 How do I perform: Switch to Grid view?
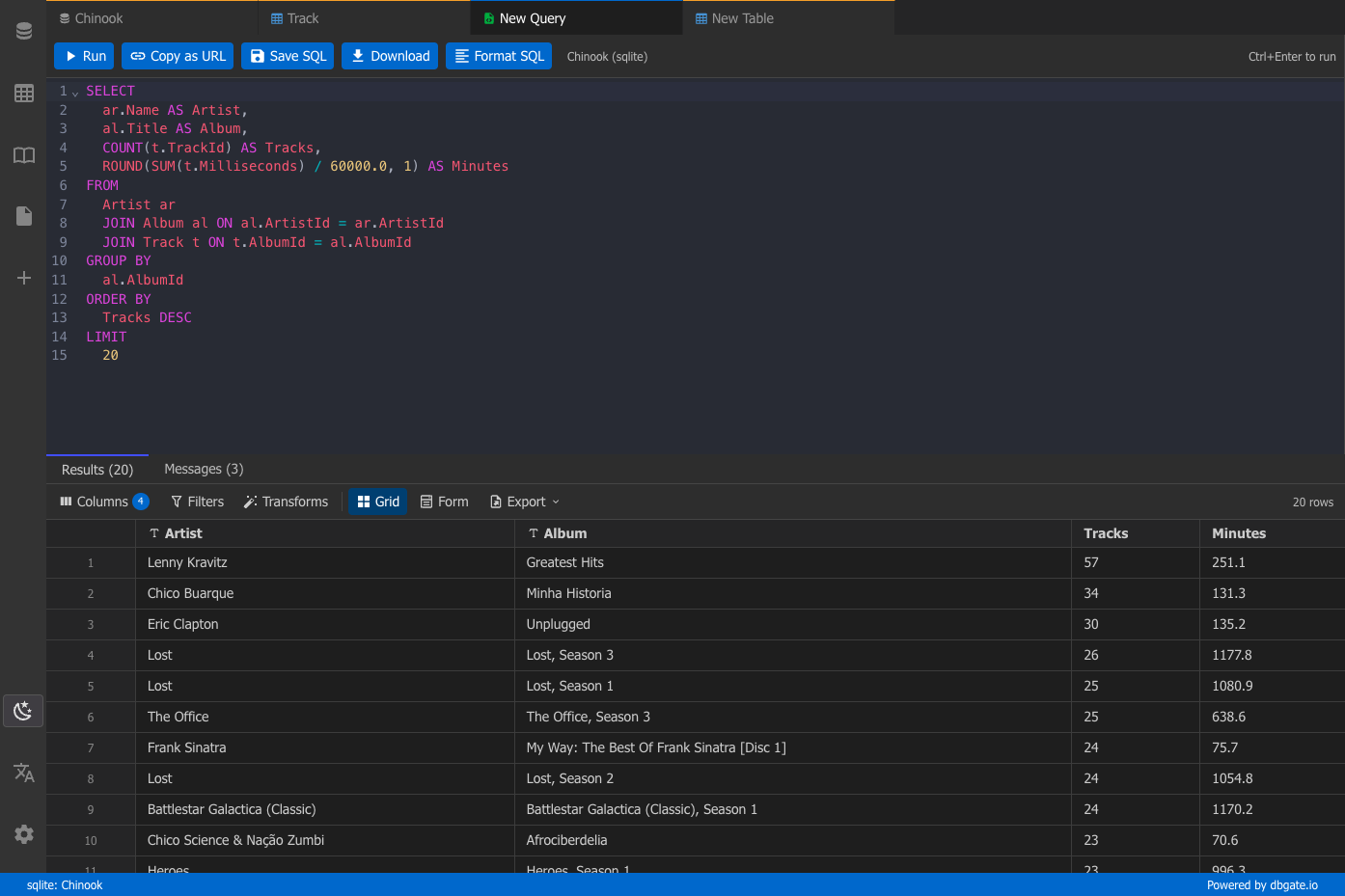tap(378, 502)
